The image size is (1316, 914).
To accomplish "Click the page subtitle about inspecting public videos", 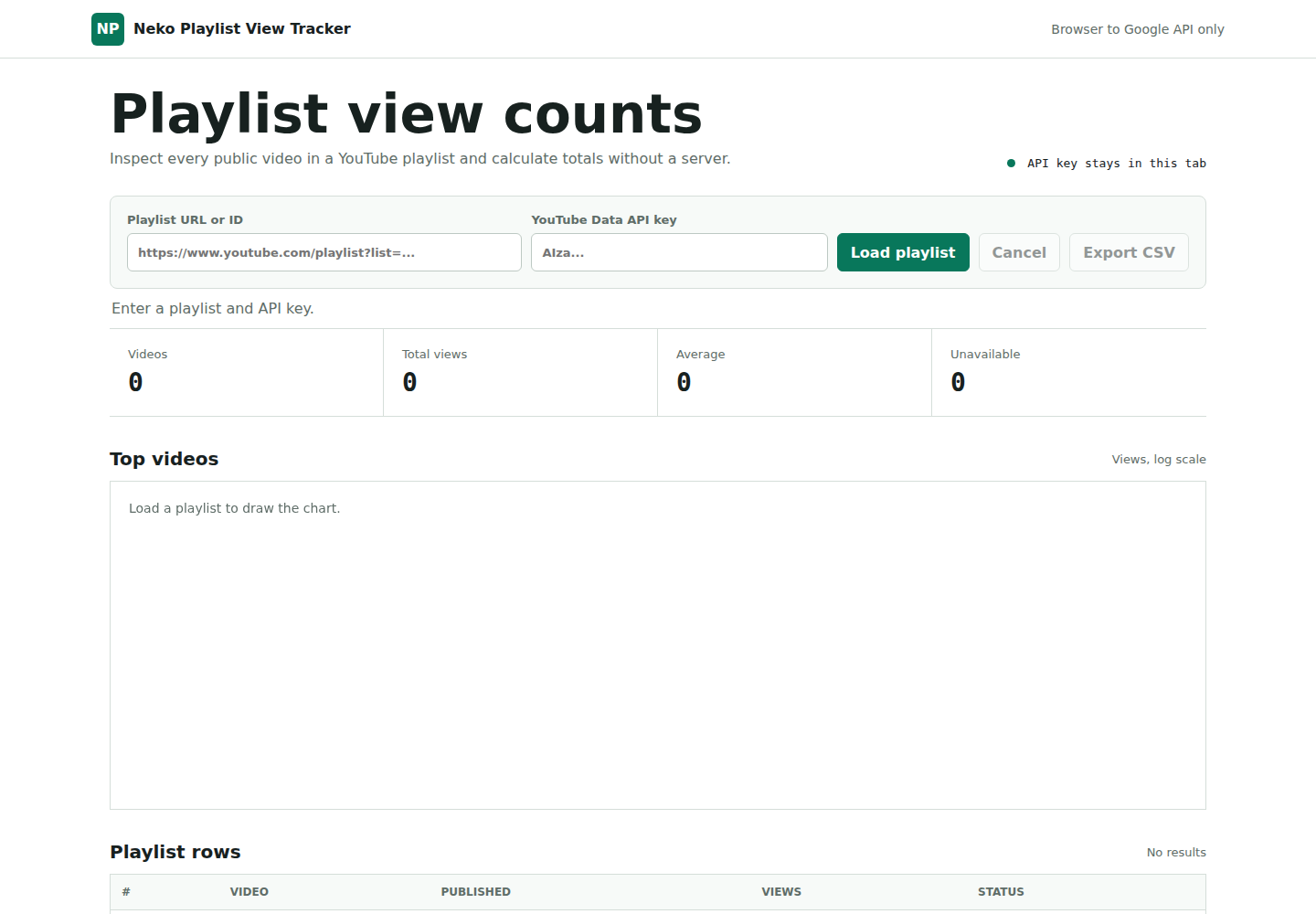I will coord(420,159).
